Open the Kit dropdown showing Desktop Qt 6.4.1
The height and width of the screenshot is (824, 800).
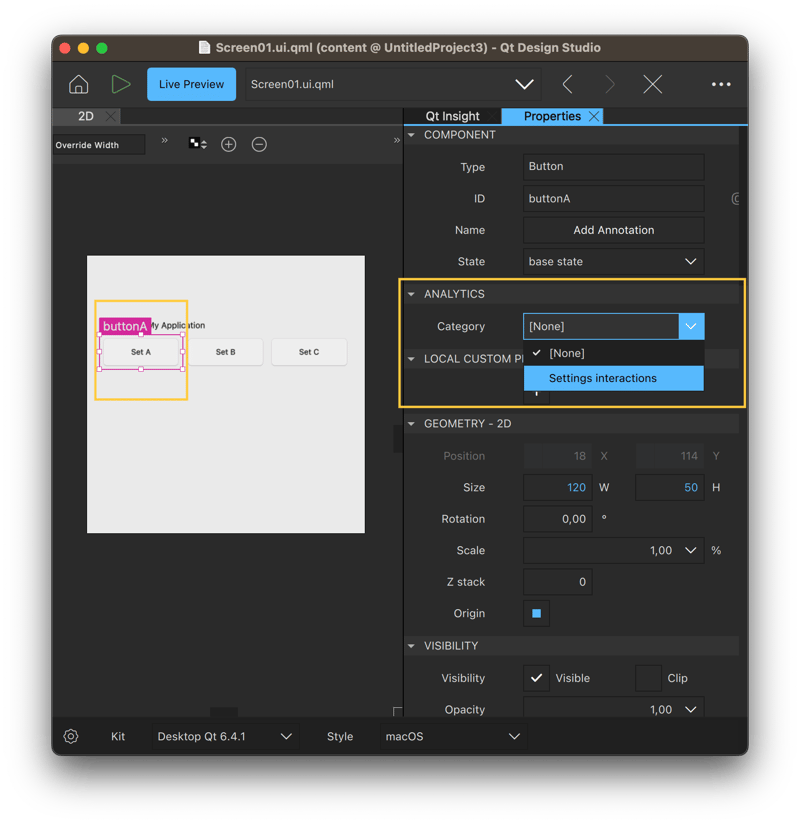pos(225,737)
